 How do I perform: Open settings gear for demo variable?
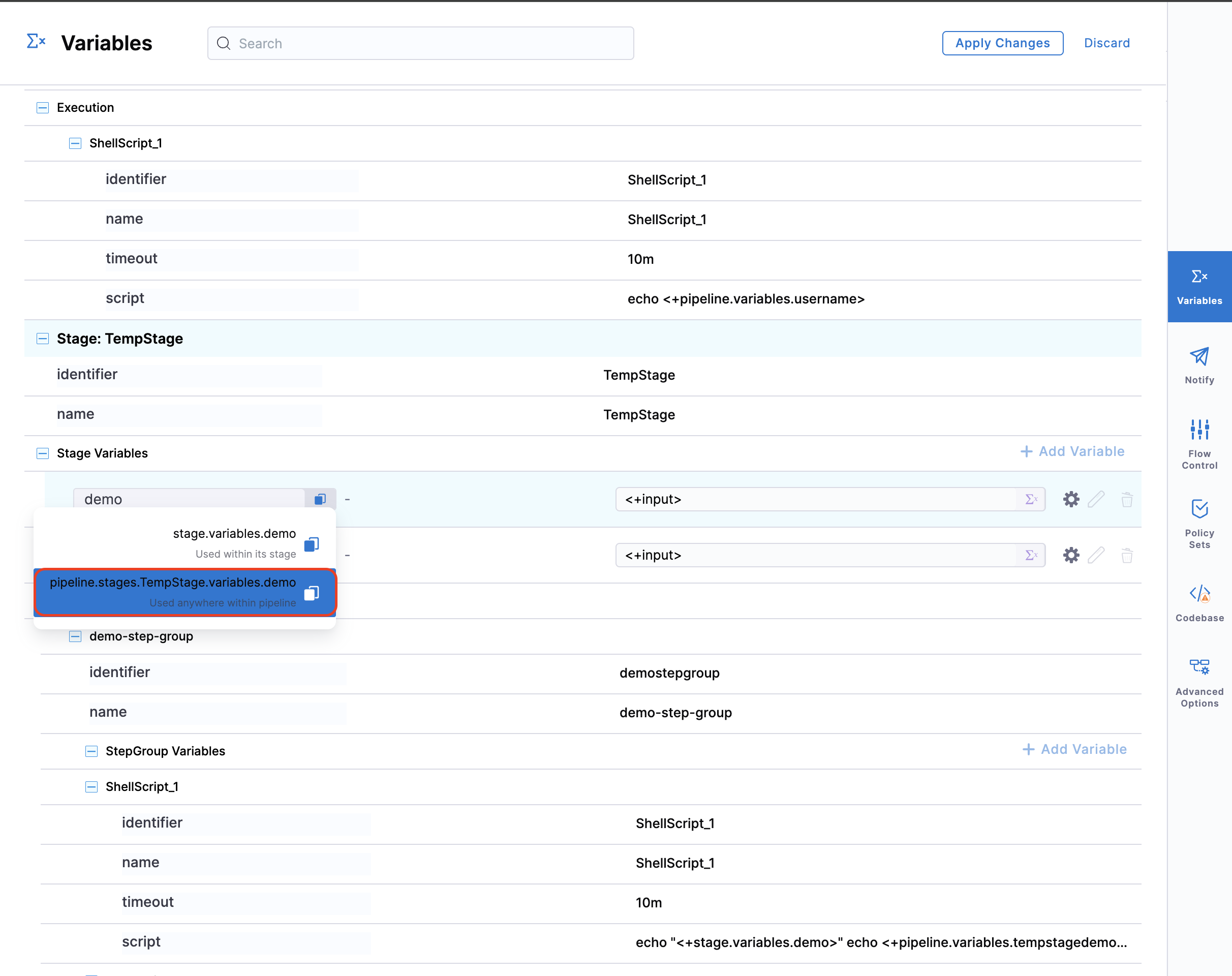pyautogui.click(x=1071, y=499)
